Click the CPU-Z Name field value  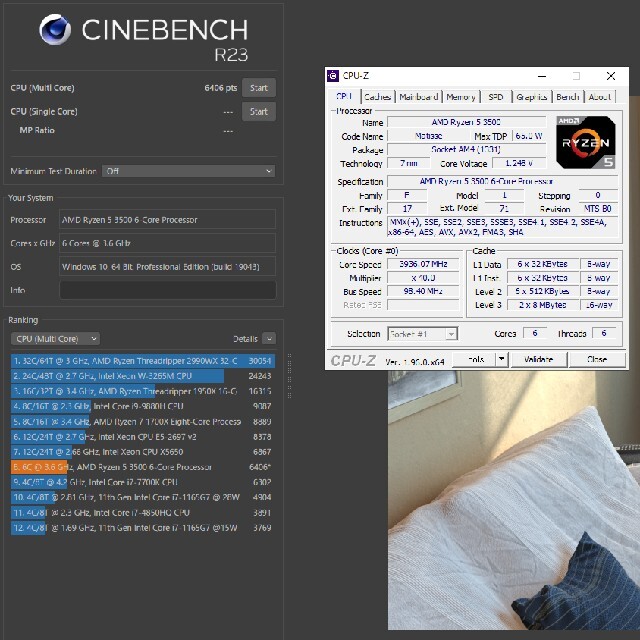point(466,122)
